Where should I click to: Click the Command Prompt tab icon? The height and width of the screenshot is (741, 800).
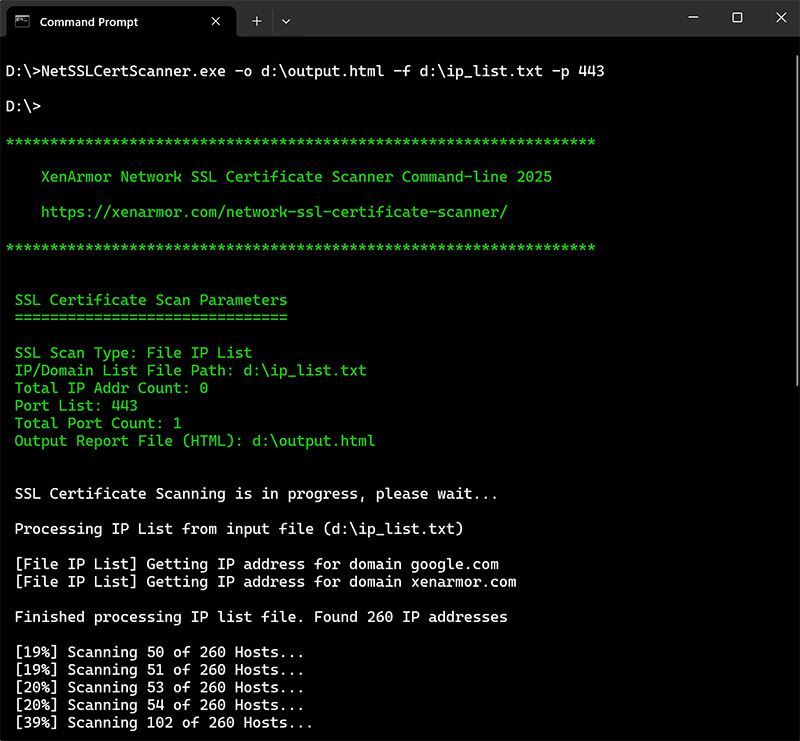point(22,21)
